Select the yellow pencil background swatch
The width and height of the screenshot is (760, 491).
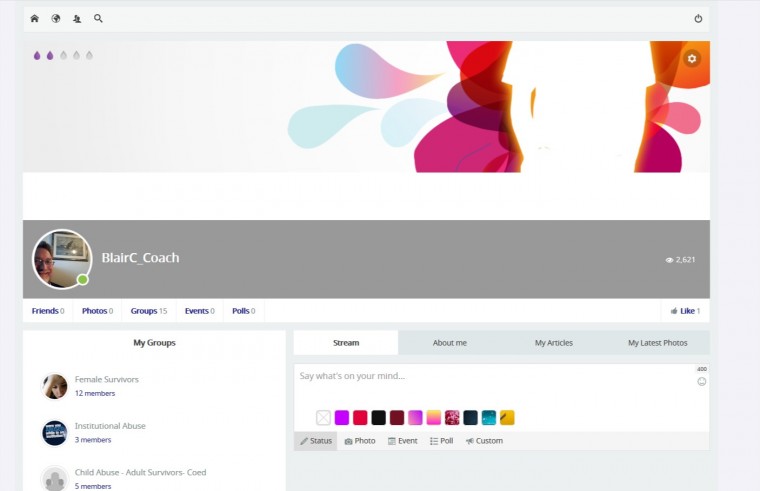tap(507, 417)
